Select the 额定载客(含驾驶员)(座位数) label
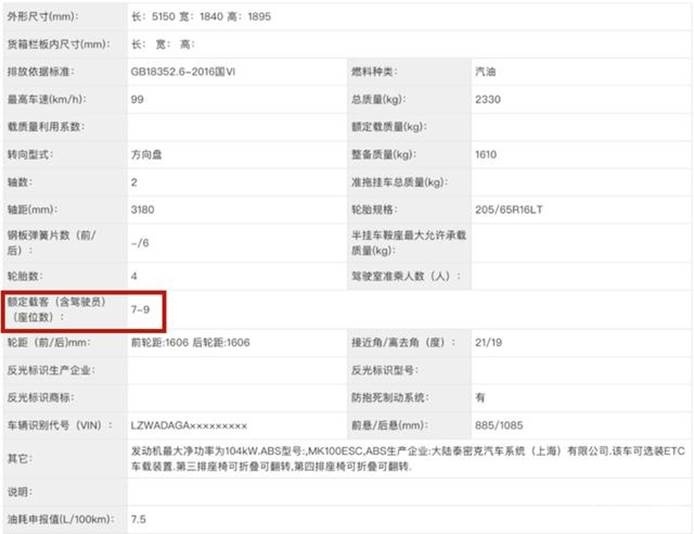The height and width of the screenshot is (534, 694). (57, 309)
